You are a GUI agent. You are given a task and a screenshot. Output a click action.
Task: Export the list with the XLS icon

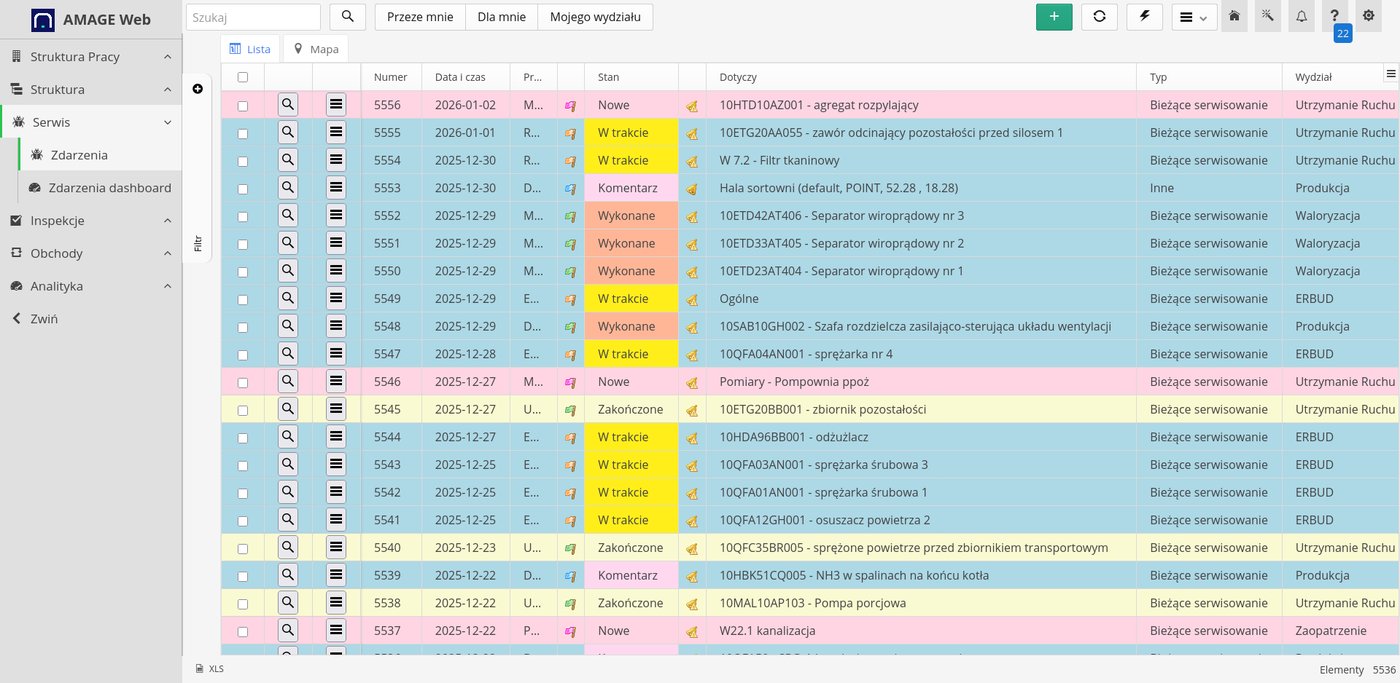click(209, 669)
